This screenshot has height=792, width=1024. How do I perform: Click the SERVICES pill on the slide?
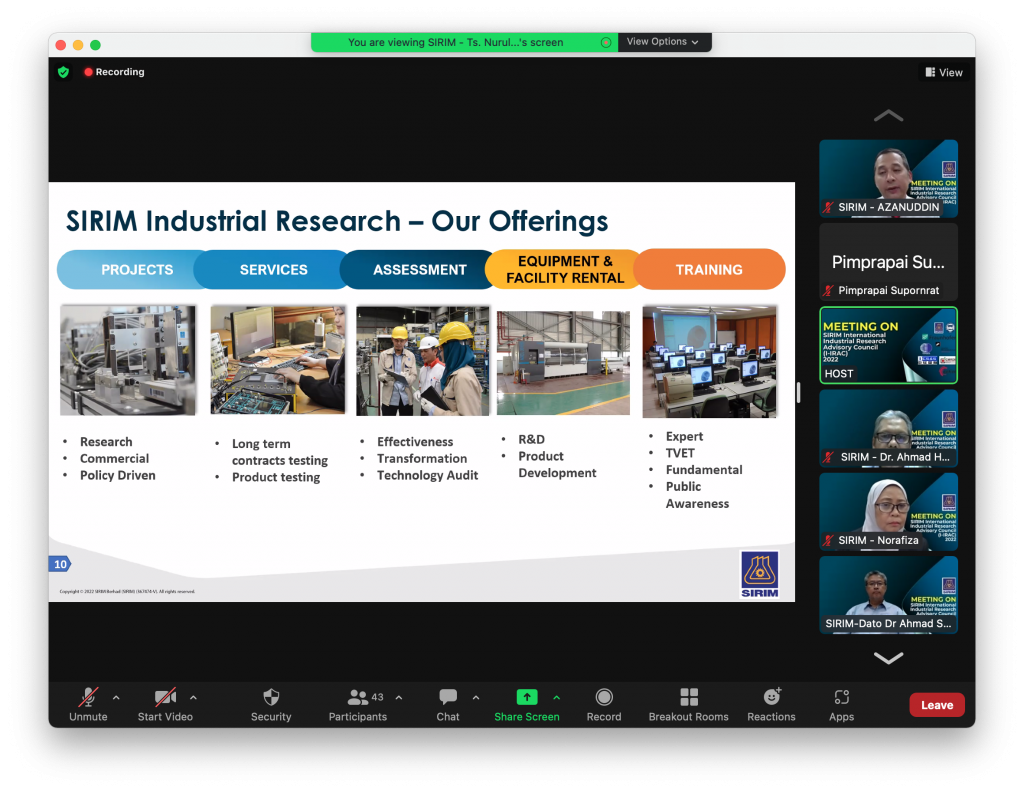click(273, 269)
